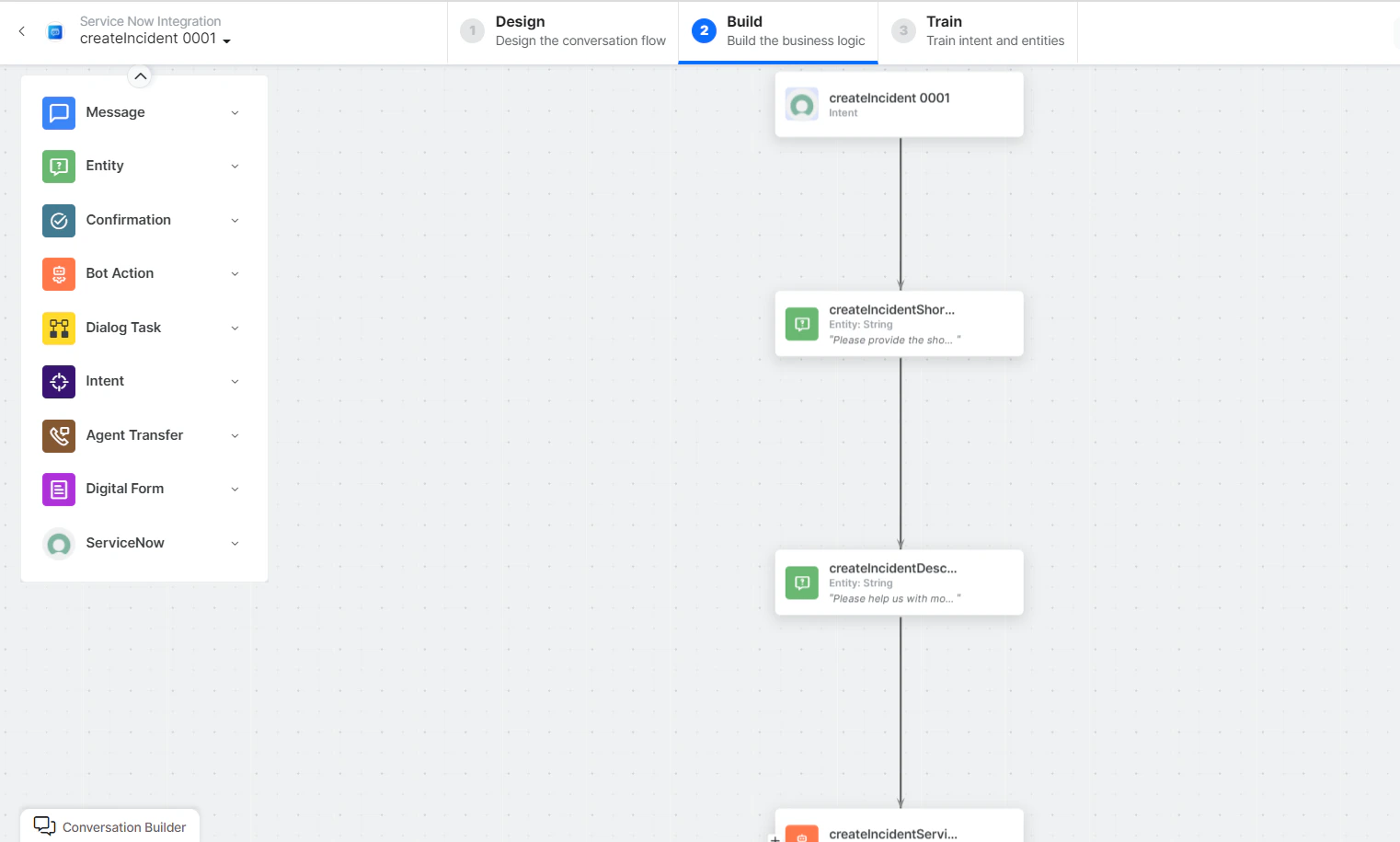Click the Entity node icon
The image size is (1400, 842).
point(58,166)
